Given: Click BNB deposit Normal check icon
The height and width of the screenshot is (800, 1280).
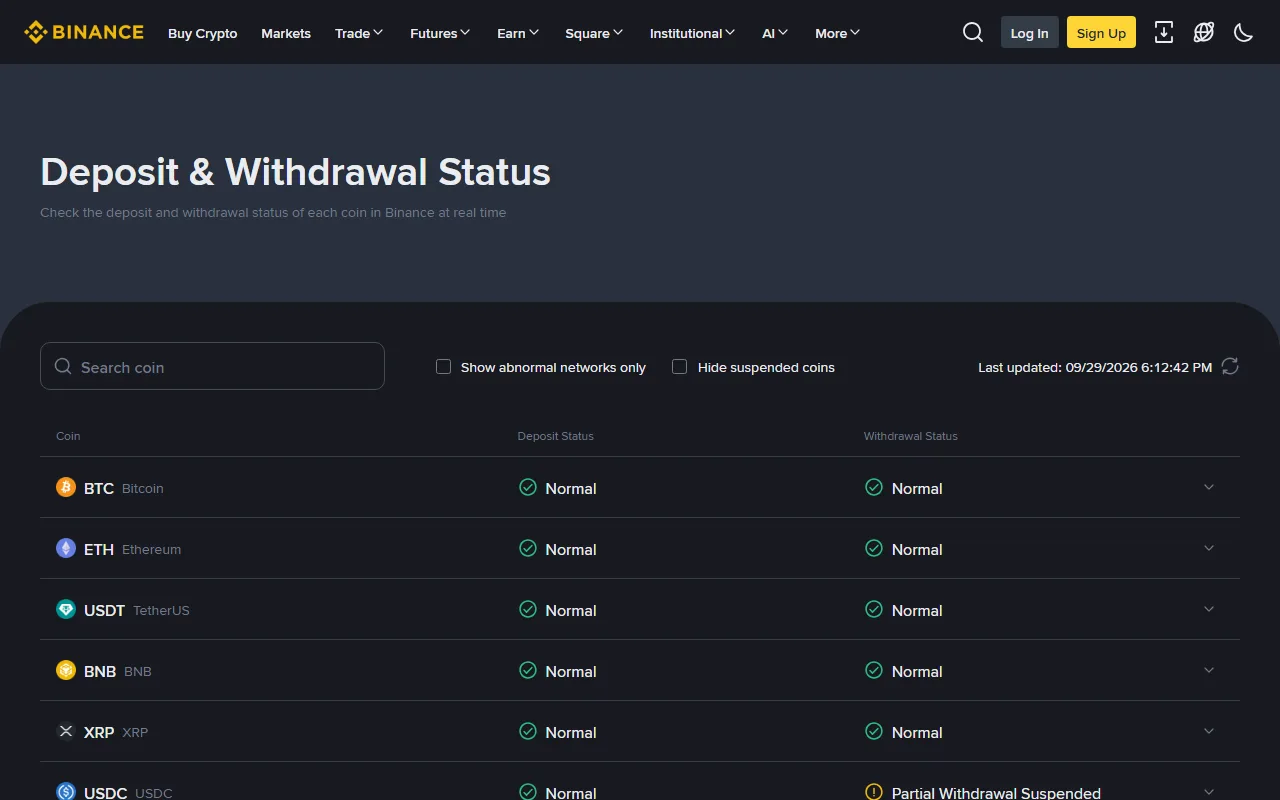Looking at the screenshot, I should [528, 670].
